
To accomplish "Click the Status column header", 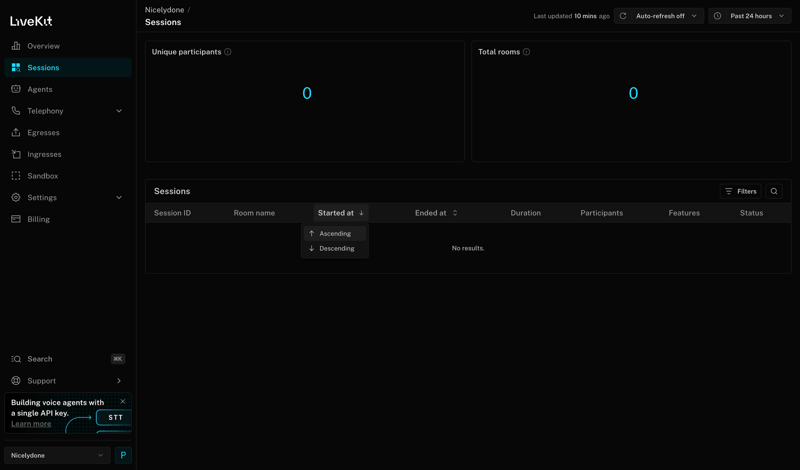I will pos(752,213).
